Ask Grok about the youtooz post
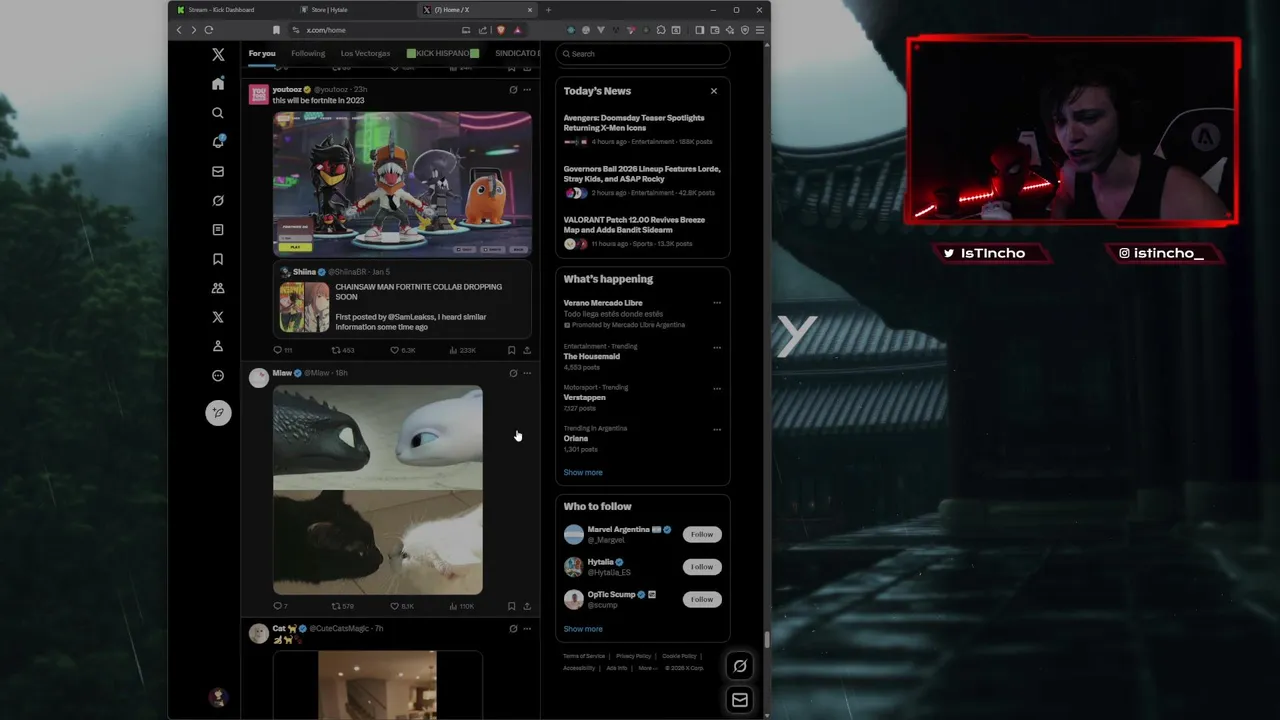 click(x=513, y=90)
